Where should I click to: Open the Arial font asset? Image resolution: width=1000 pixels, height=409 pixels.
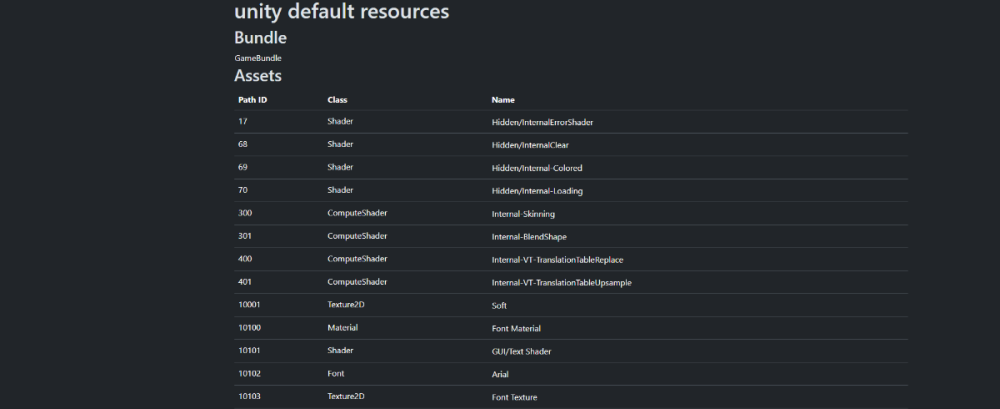click(501, 374)
